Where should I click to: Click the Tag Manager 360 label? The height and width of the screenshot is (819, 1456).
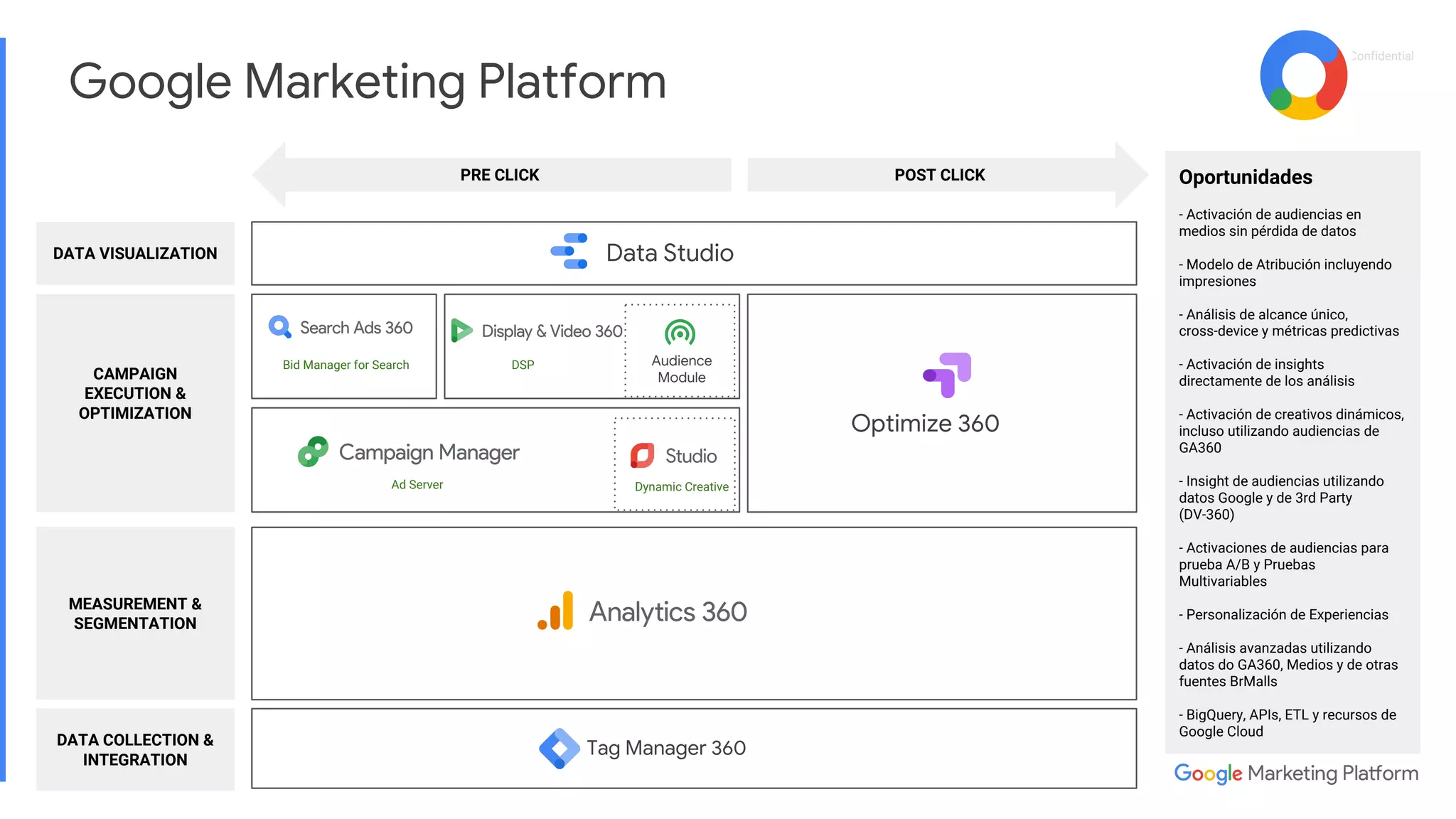click(666, 748)
